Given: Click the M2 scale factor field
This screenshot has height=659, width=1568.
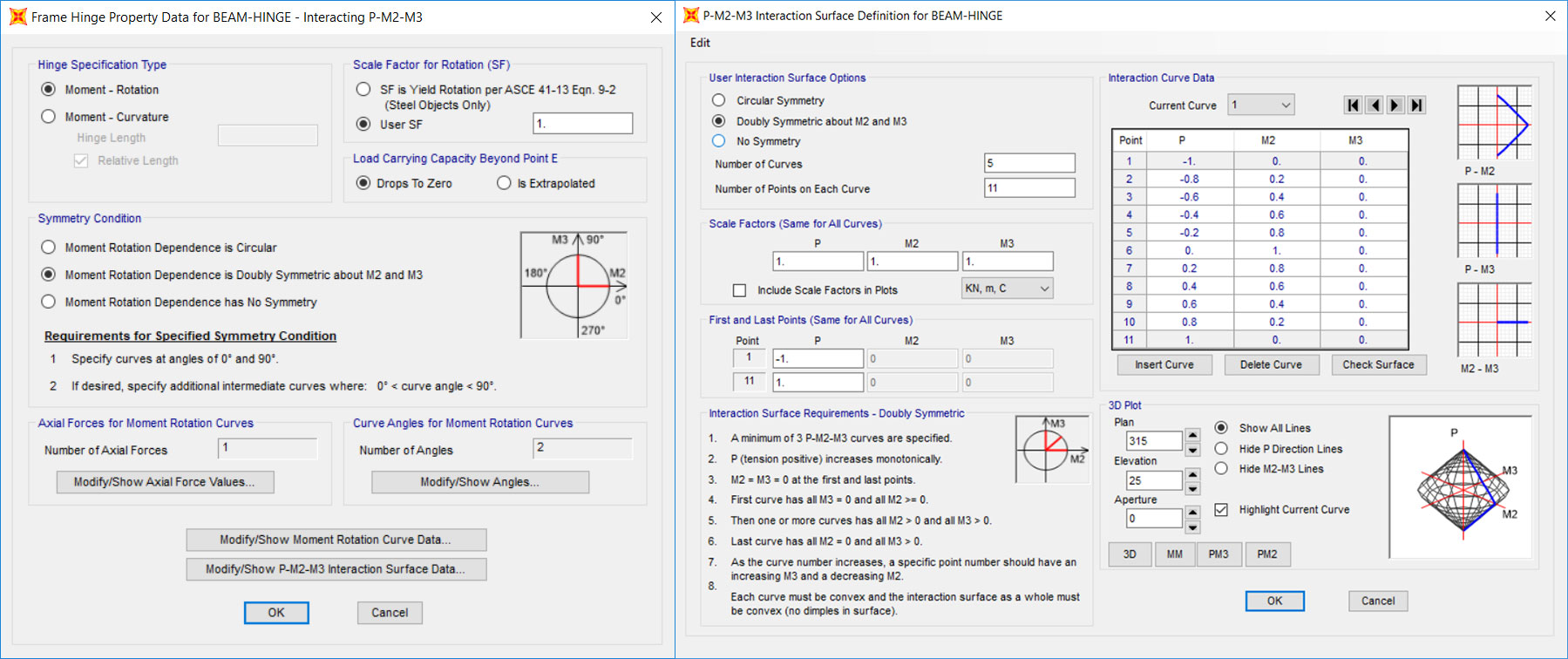Looking at the screenshot, I should [x=913, y=262].
